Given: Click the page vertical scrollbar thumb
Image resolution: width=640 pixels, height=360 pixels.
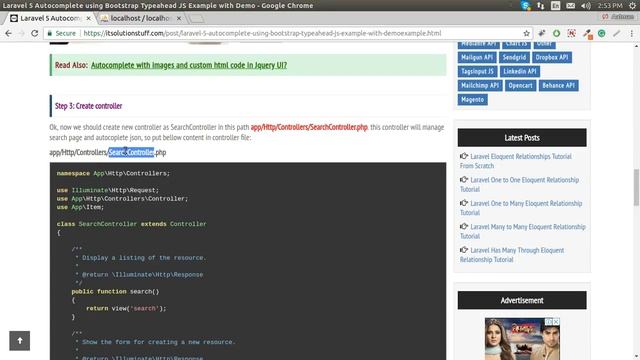Looking at the screenshot, I should [x=636, y=188].
